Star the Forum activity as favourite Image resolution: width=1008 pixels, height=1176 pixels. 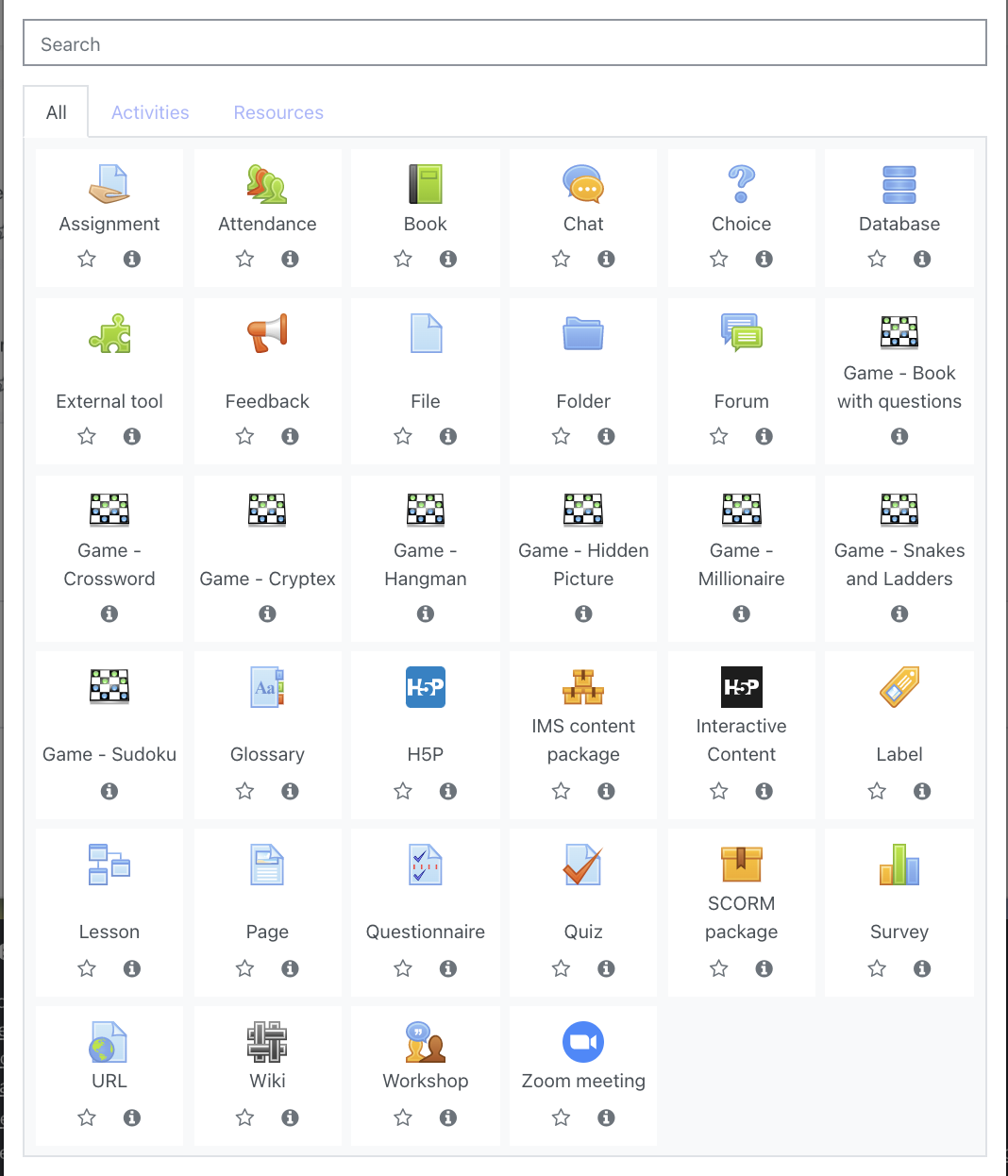pyautogui.click(x=719, y=436)
